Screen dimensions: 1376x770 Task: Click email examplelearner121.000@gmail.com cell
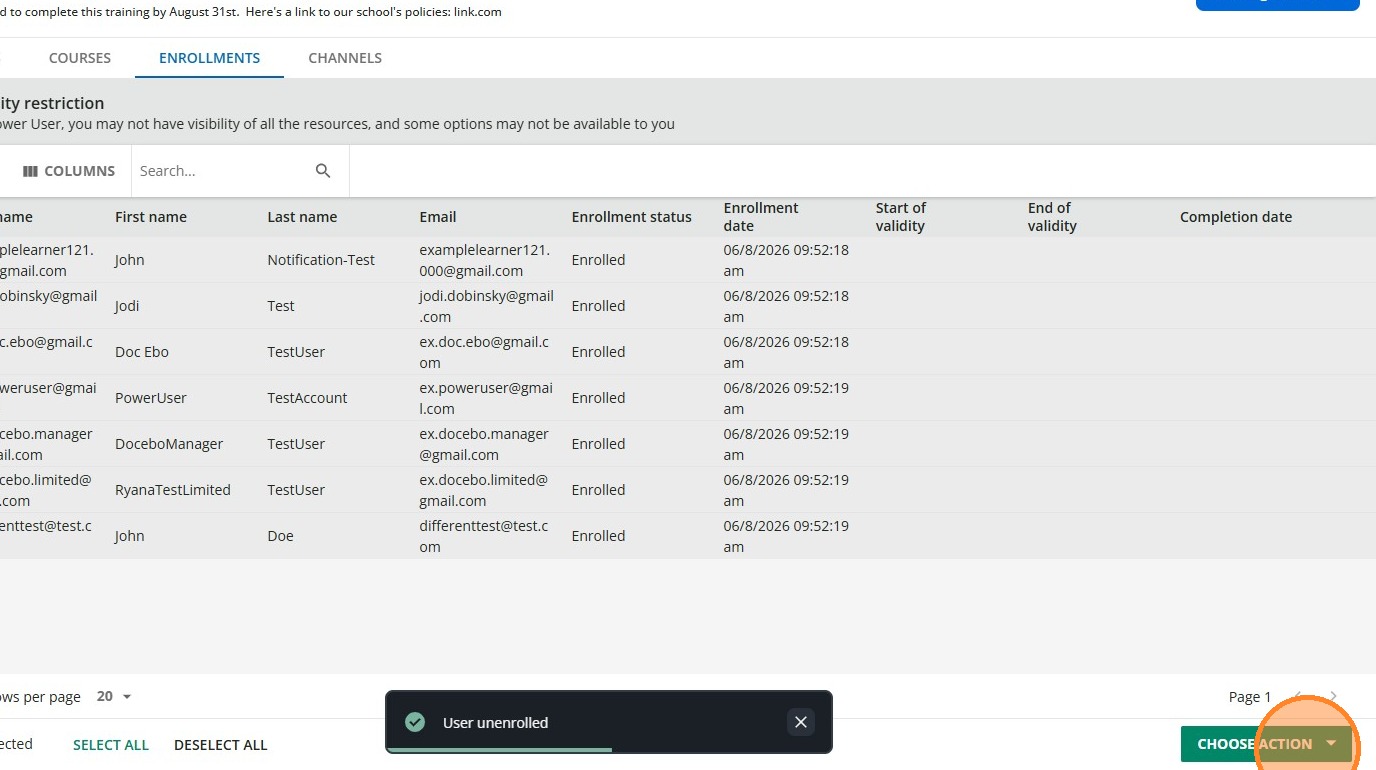(484, 260)
